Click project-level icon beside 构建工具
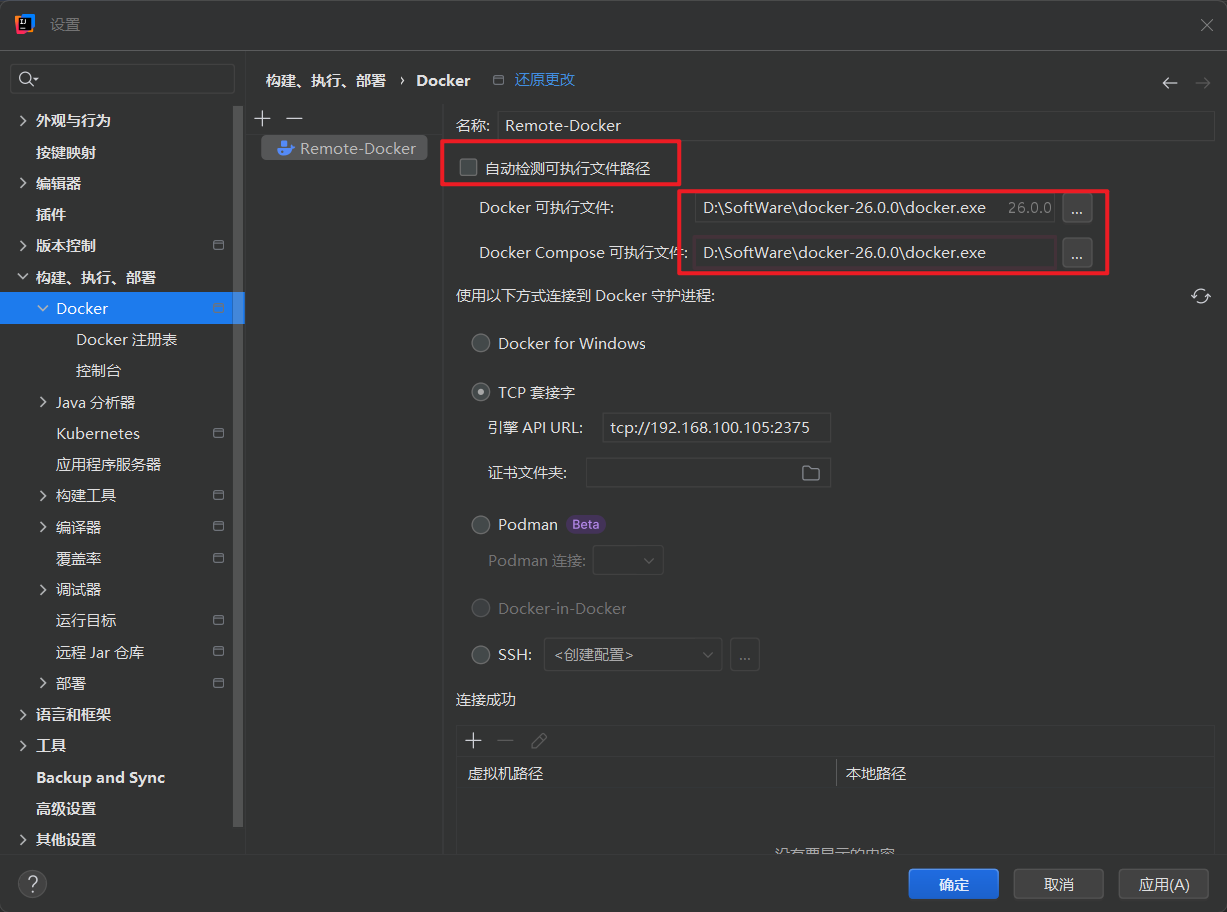Viewport: 1227px width, 912px height. 218,495
